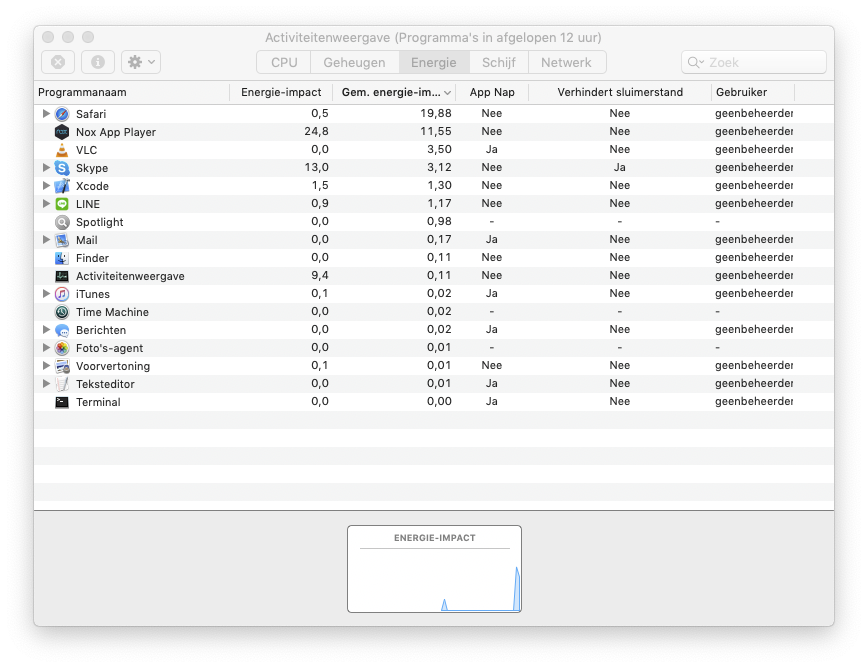The height and width of the screenshot is (668, 868).
Task: Open the Netwerk tab
Action: pyautogui.click(x=567, y=62)
